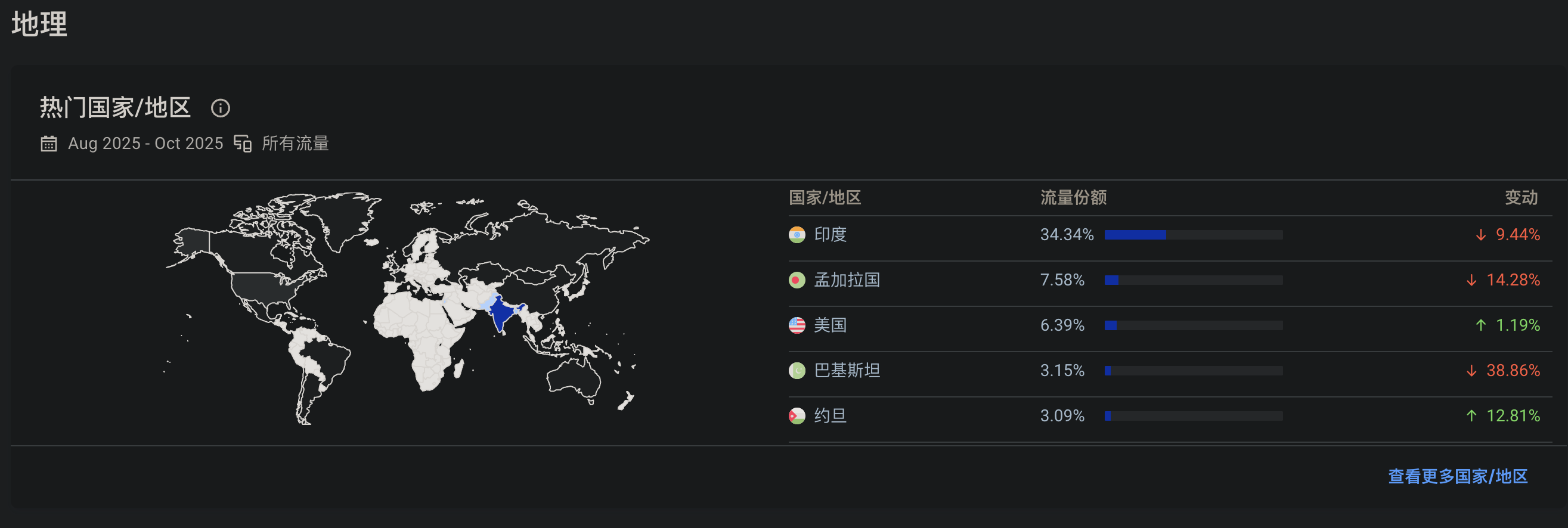Click the Pakistan flag icon

click(x=797, y=371)
